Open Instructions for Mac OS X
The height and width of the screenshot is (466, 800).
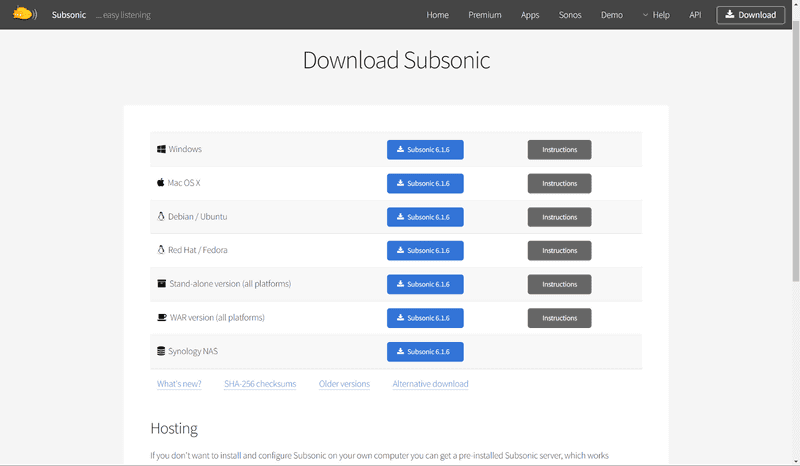pyautogui.click(x=559, y=183)
